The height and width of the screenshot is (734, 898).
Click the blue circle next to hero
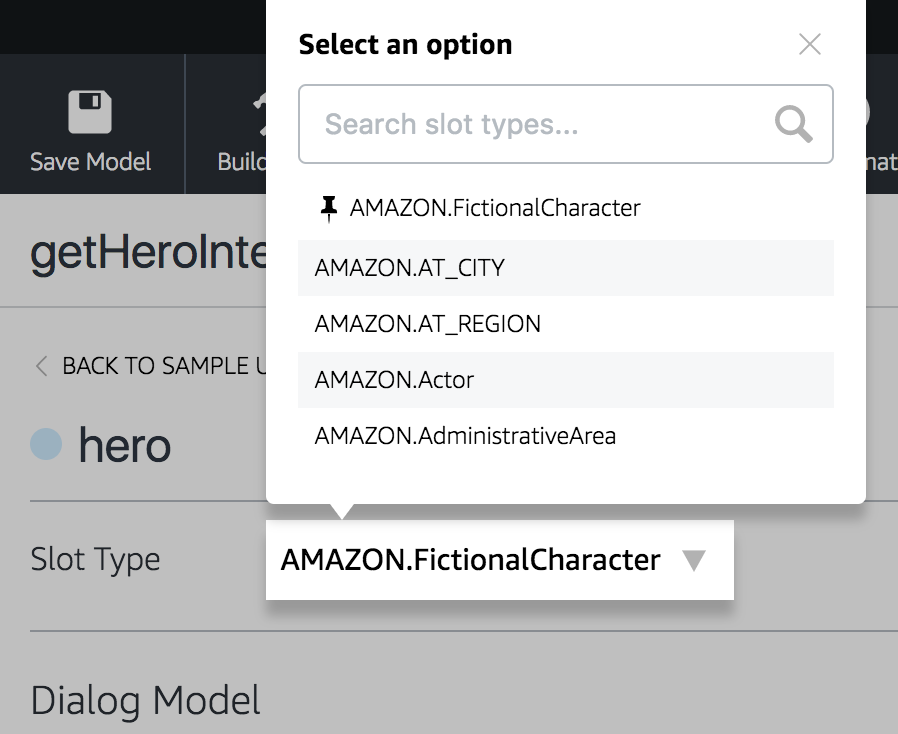pyautogui.click(x=46, y=444)
